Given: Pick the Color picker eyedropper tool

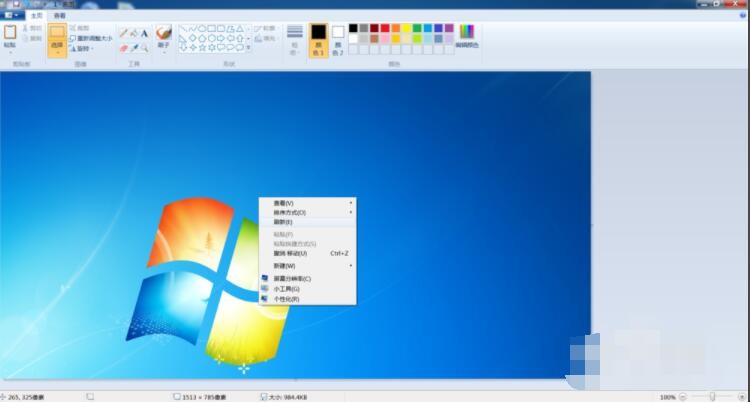Looking at the screenshot, I should coord(134,48).
